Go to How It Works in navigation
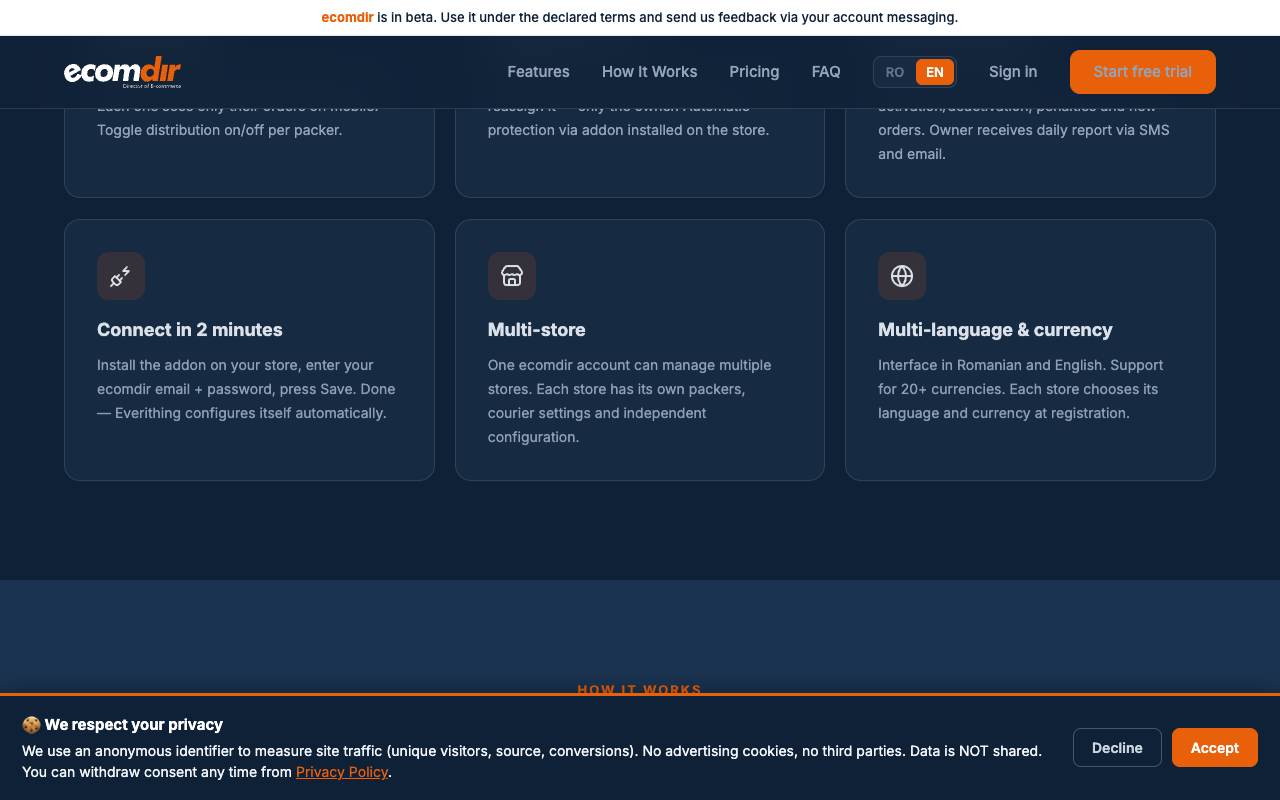Screen dimensions: 1280x800 [x=650, y=72]
